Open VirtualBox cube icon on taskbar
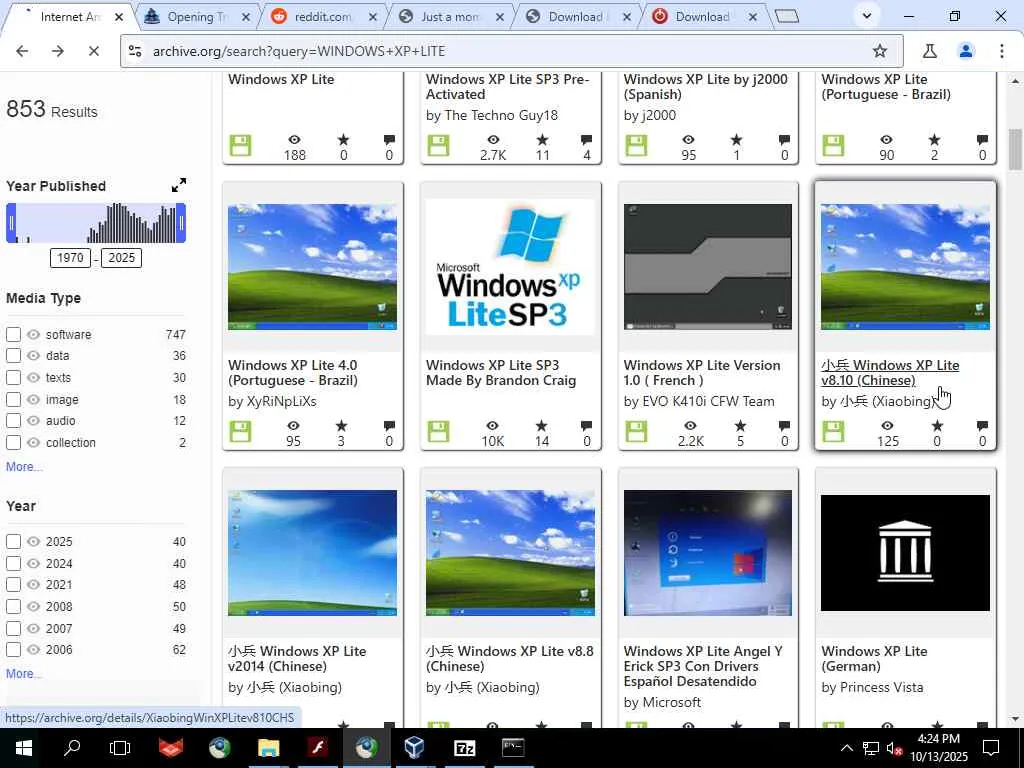 414,748
